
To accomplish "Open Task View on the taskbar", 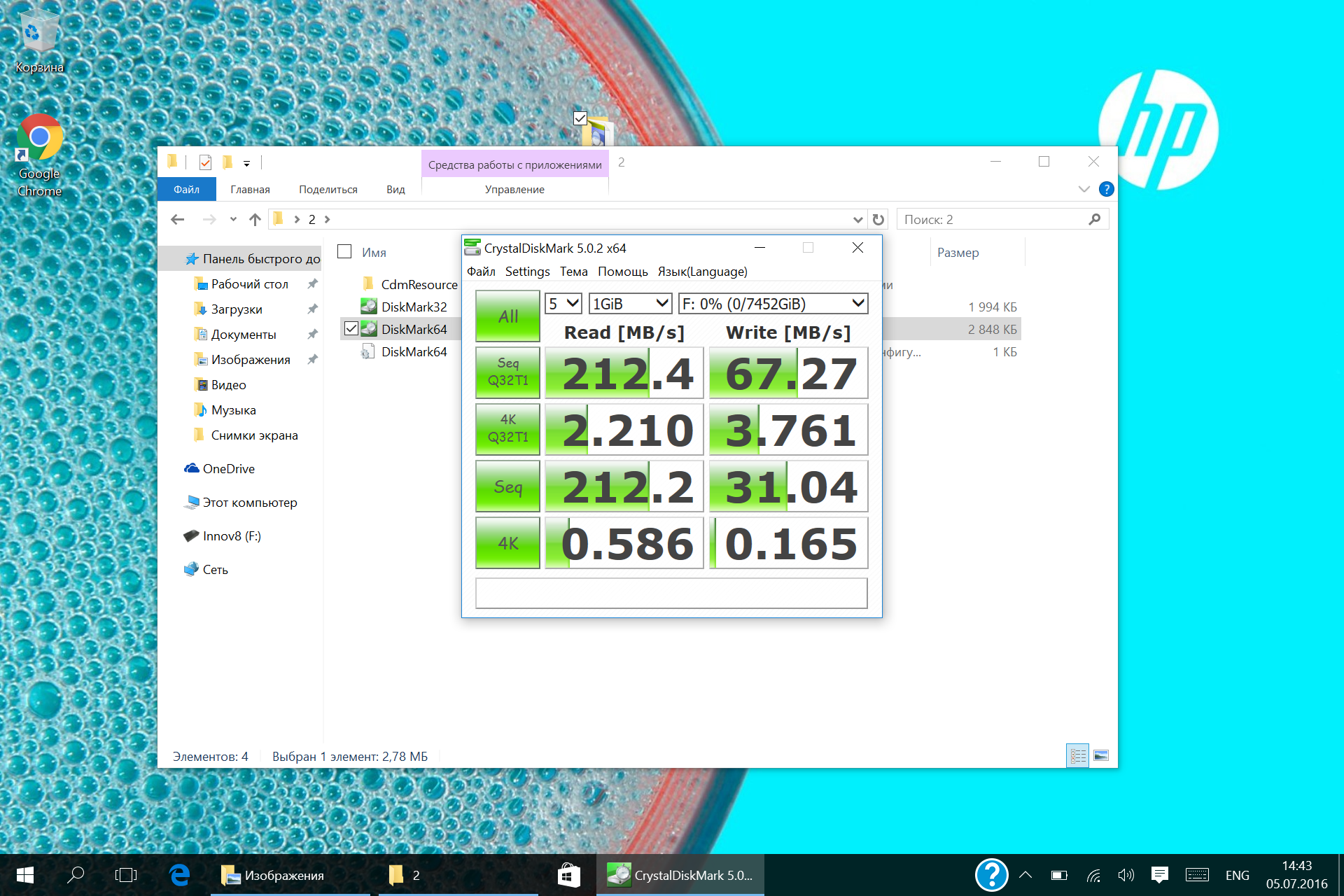I will [x=125, y=875].
